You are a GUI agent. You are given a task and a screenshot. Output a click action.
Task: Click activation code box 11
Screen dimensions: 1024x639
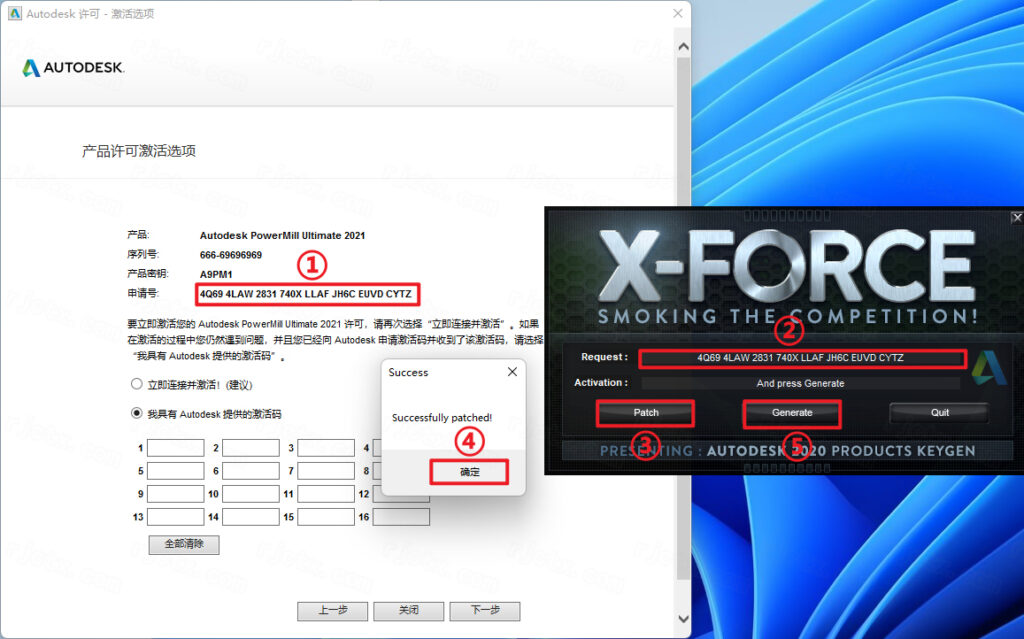(x=326, y=494)
